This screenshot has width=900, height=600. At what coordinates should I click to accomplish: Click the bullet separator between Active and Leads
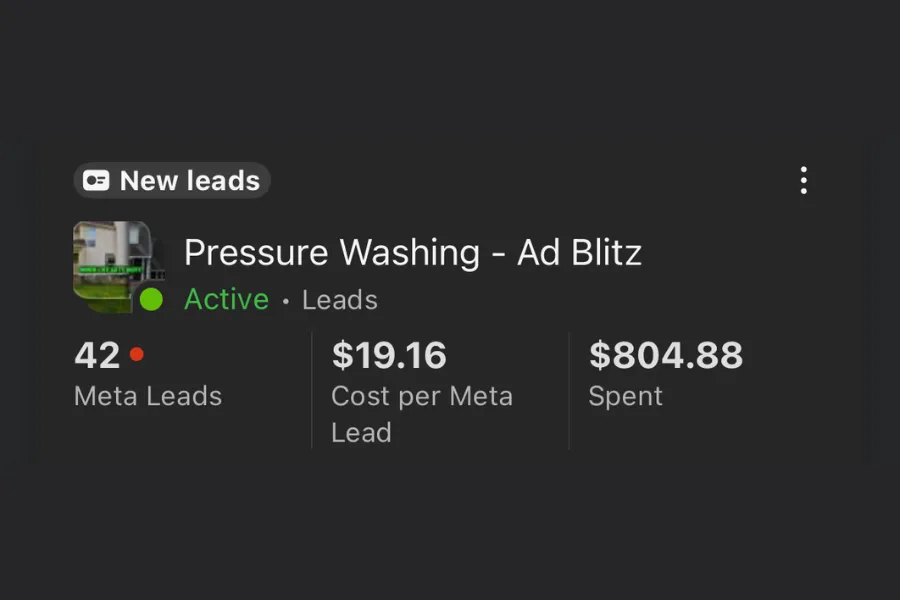click(x=286, y=301)
